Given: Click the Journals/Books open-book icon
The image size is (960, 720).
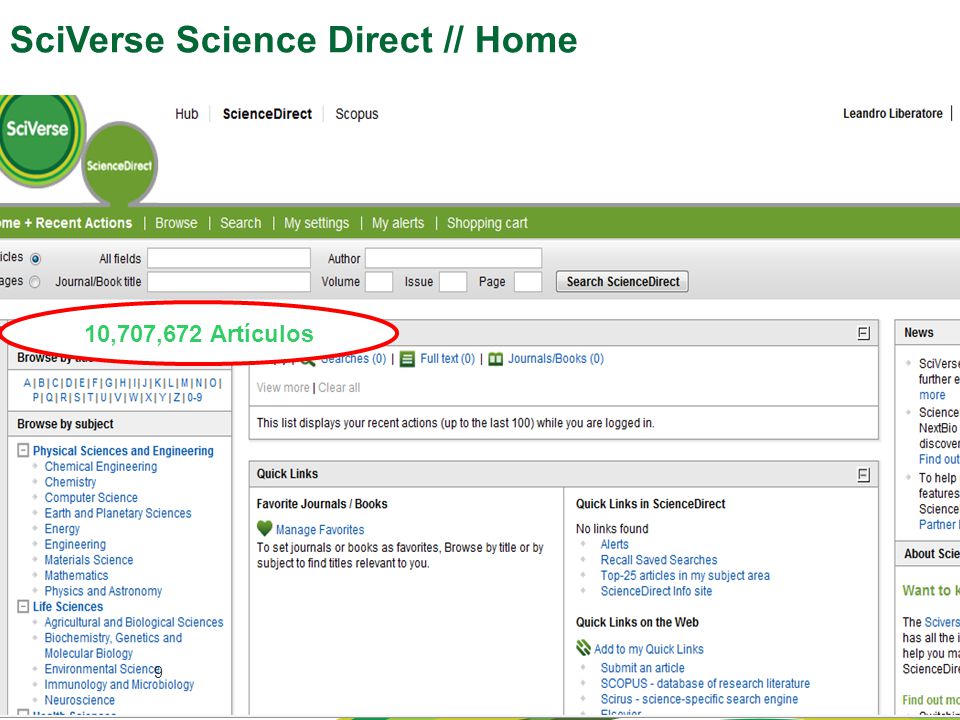Looking at the screenshot, I should coord(495,359).
